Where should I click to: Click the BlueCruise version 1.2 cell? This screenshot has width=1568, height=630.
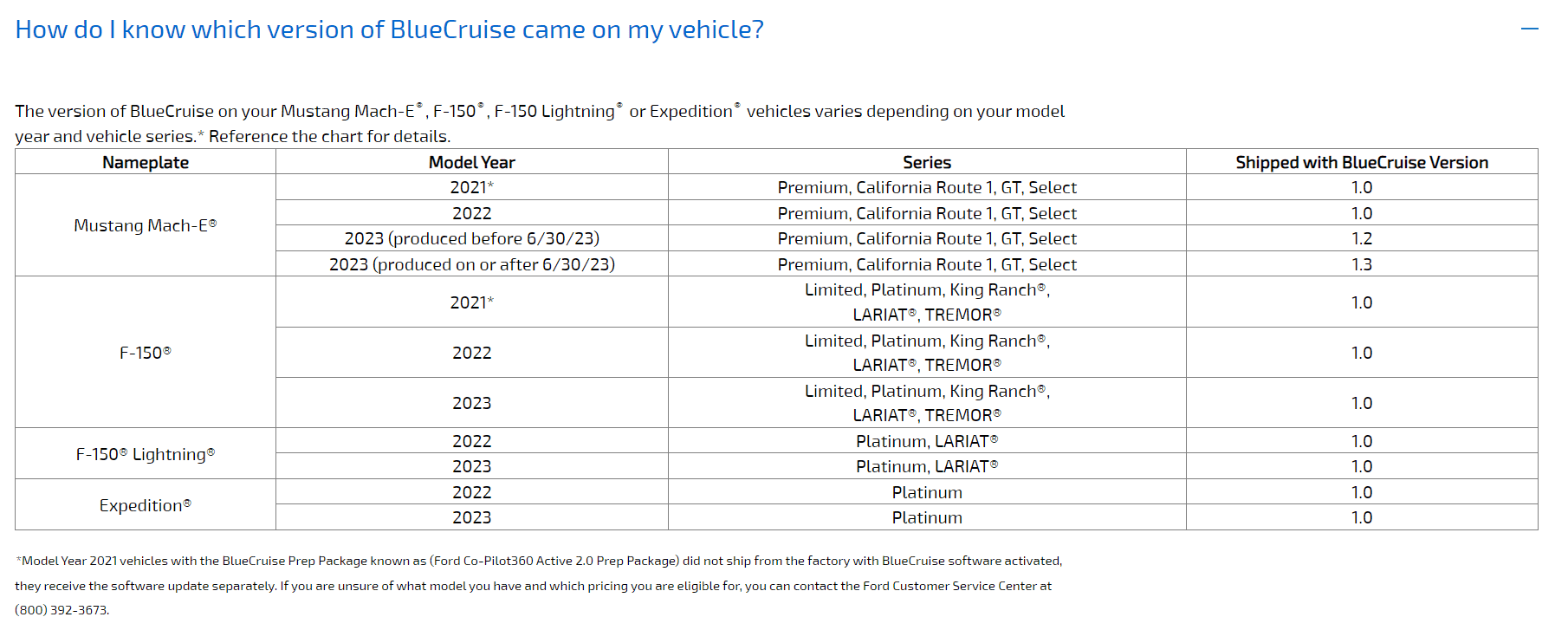(x=1361, y=238)
